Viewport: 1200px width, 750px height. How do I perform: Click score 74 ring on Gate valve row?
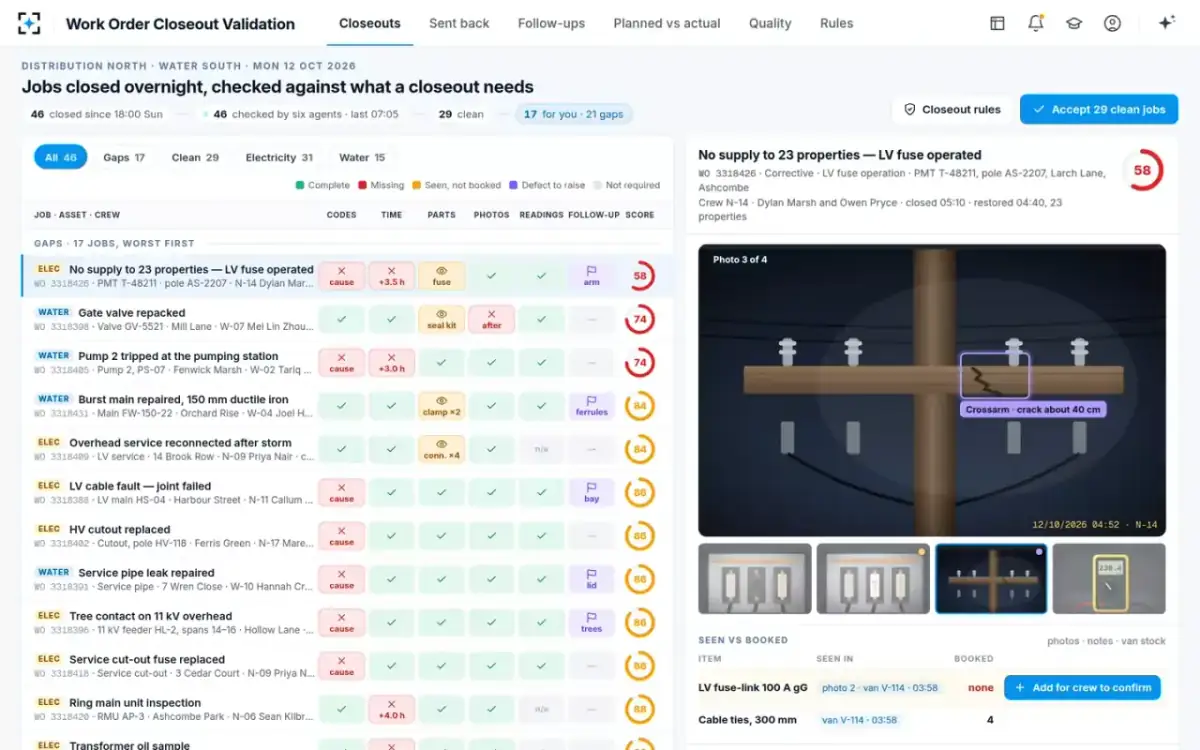640,319
